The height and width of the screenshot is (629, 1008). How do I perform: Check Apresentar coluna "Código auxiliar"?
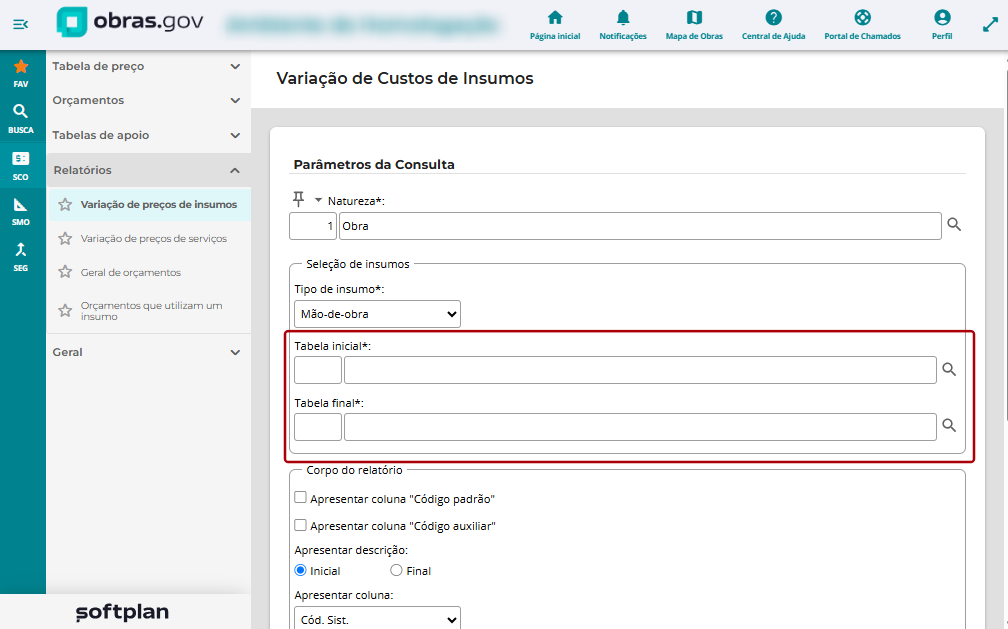tap(300, 525)
